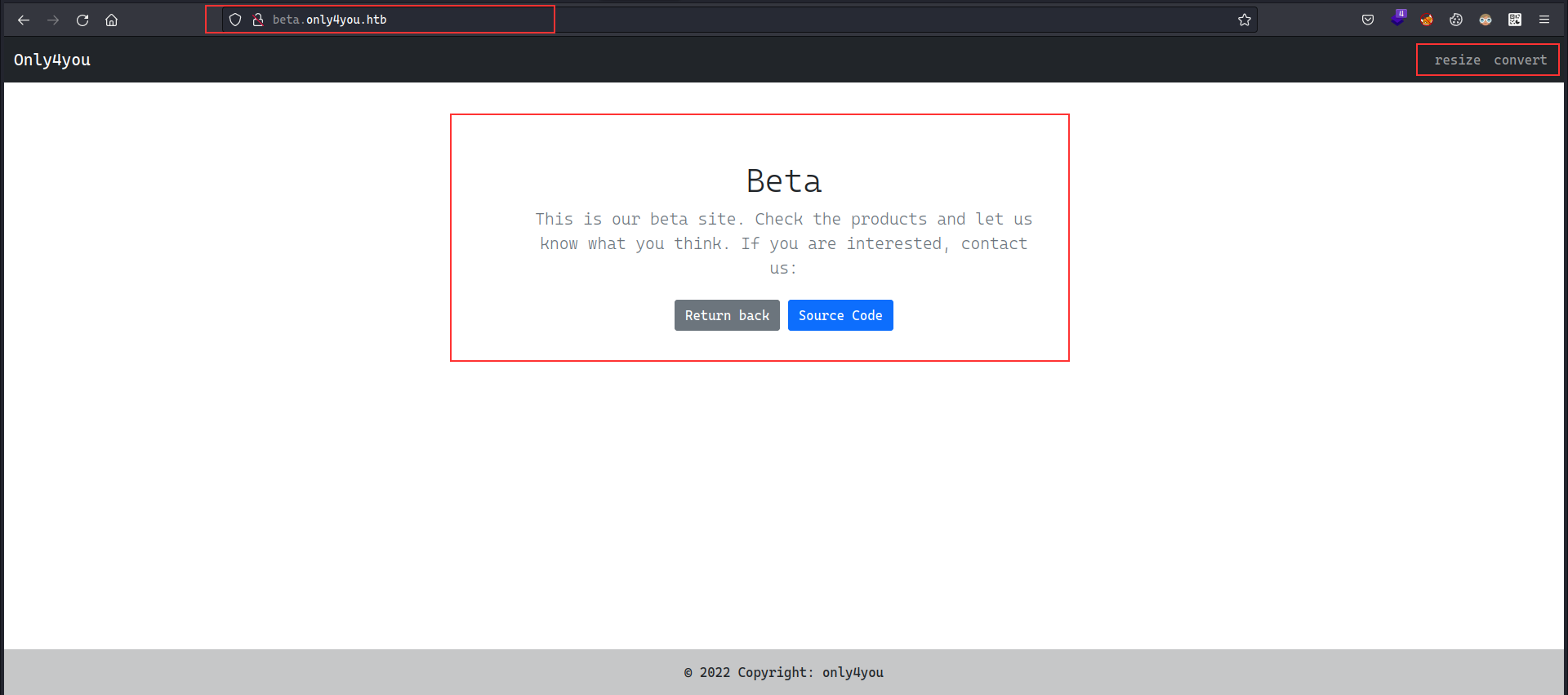Click the Return back button

click(x=727, y=315)
